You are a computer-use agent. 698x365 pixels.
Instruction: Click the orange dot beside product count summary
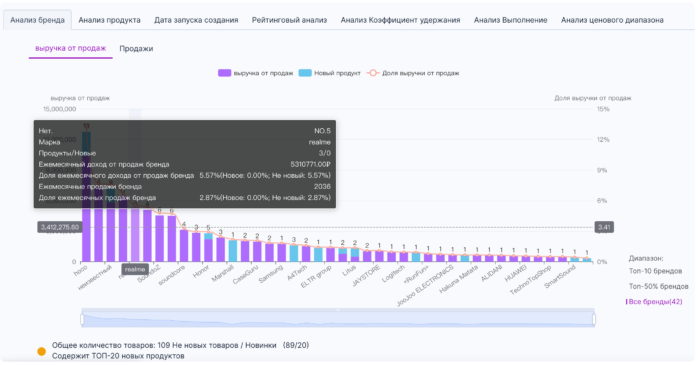(41, 352)
